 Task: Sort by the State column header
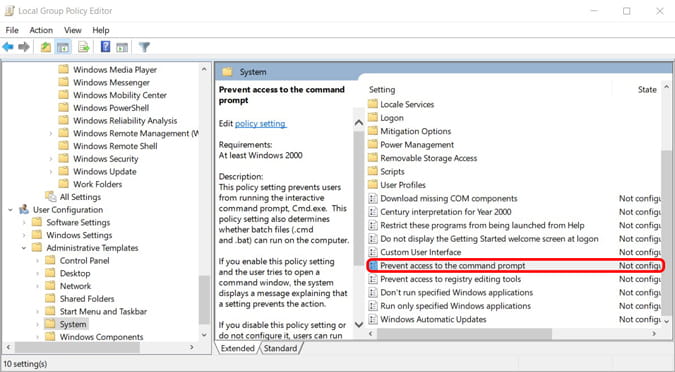(x=647, y=90)
